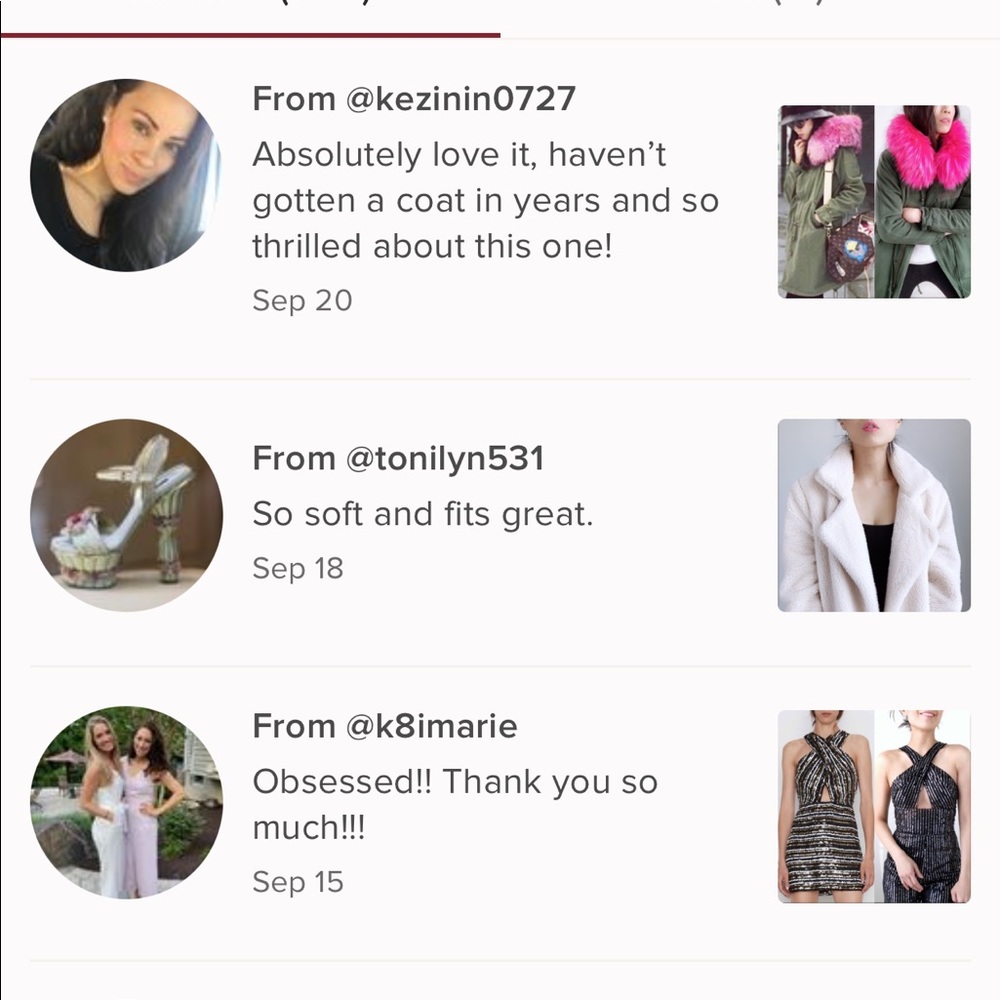Image resolution: width=1000 pixels, height=1000 pixels.
Task: Click the Sep 18 review date
Action: pos(298,569)
